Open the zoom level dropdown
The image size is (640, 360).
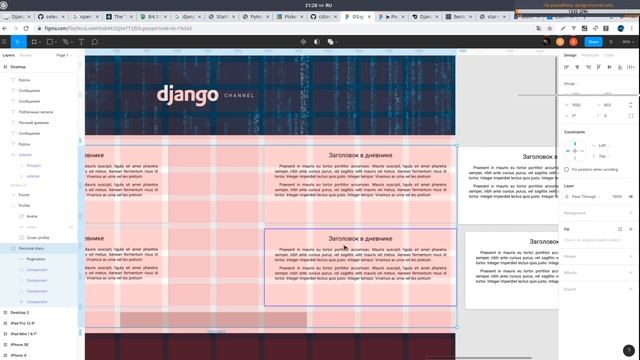click(627, 42)
